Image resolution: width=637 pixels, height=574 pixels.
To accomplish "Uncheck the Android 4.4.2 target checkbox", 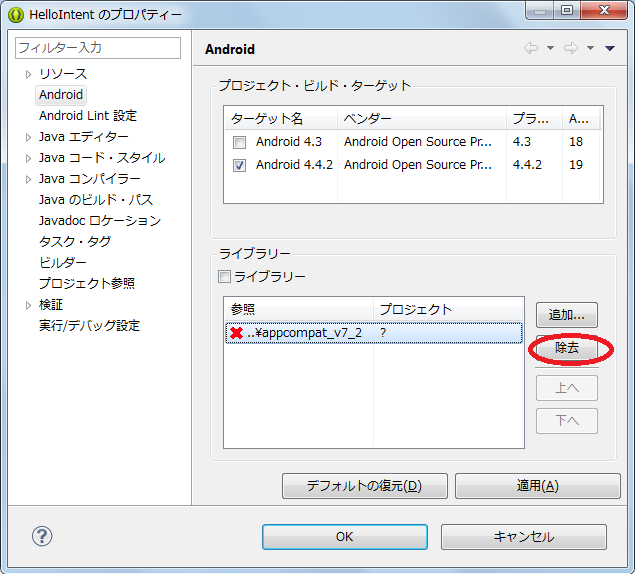I will [x=239, y=165].
